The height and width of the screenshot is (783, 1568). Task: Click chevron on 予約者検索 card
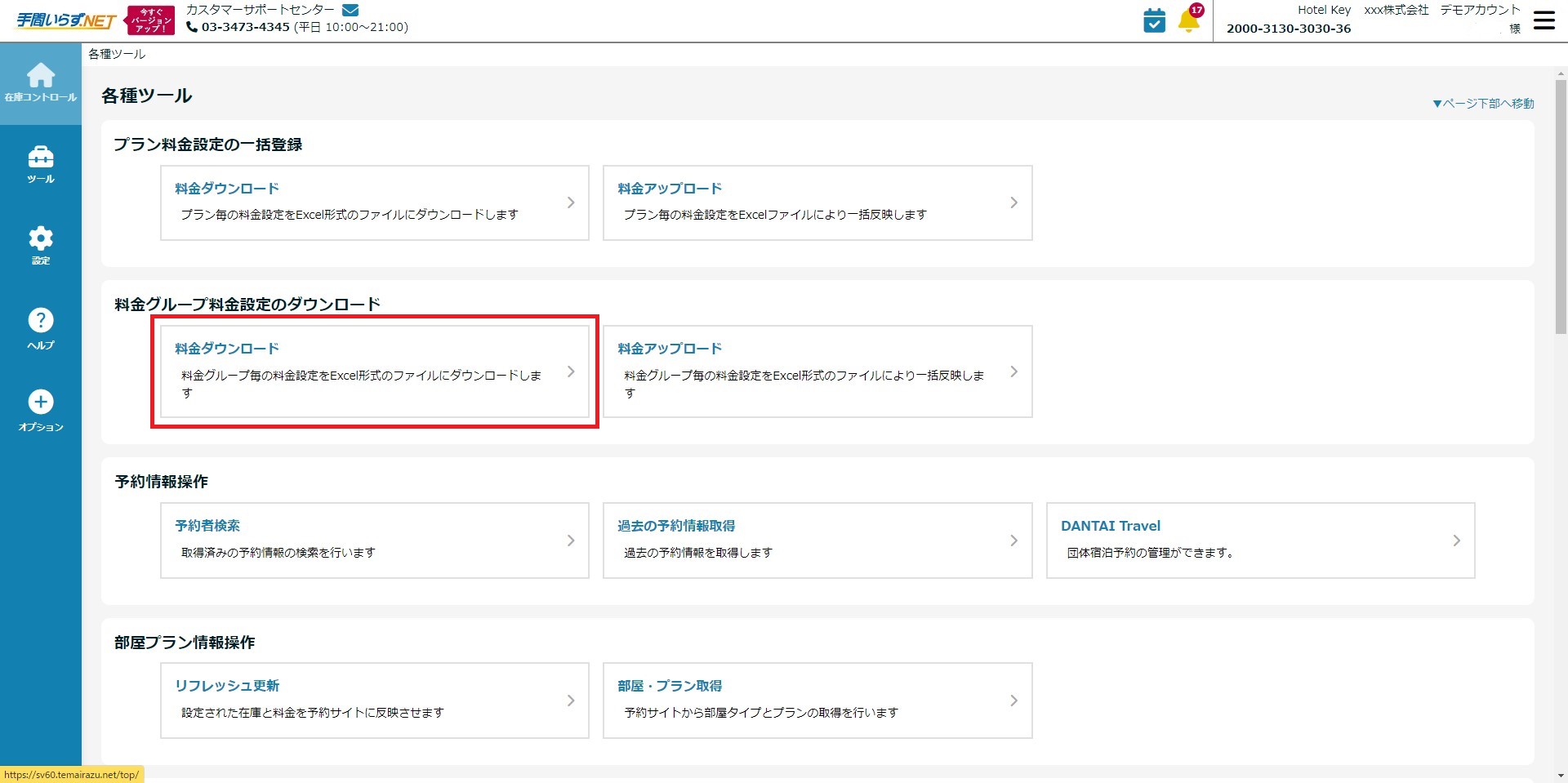[570, 541]
